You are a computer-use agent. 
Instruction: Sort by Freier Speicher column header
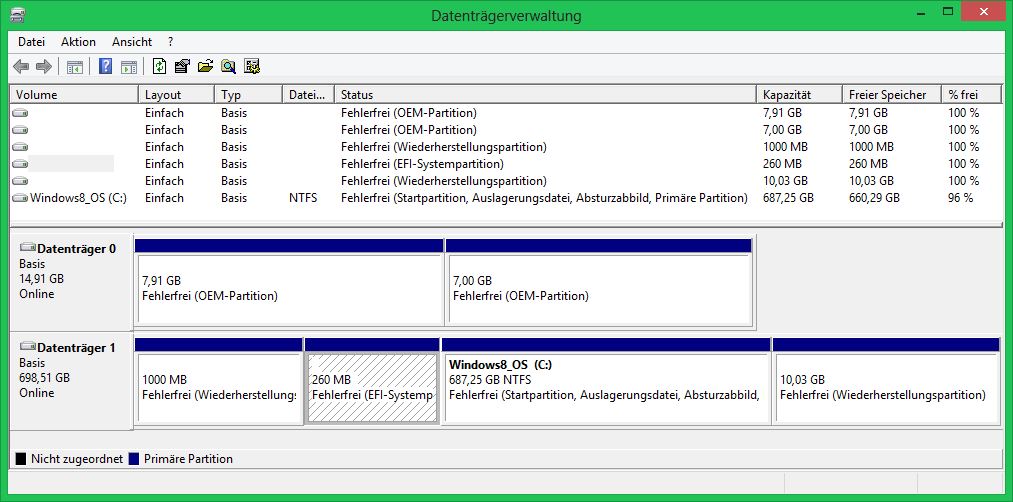[x=892, y=95]
